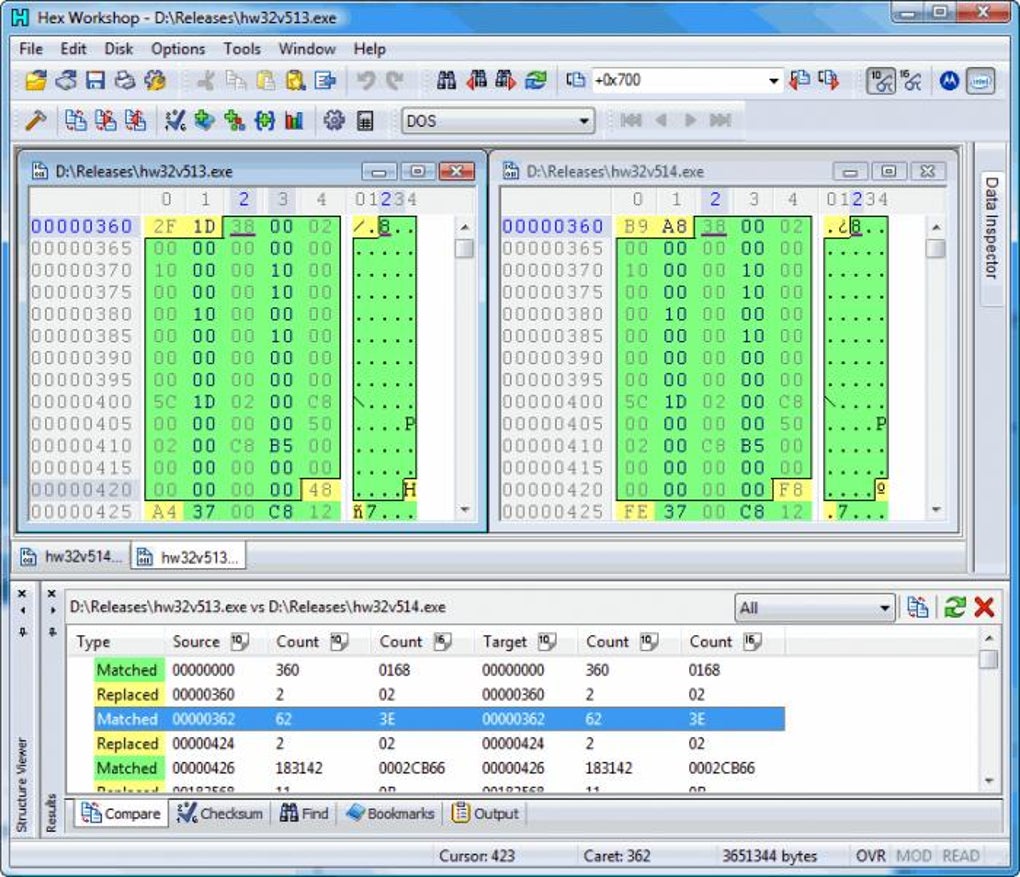
Task: Click the Copy icon in toolbar
Action: pos(235,81)
